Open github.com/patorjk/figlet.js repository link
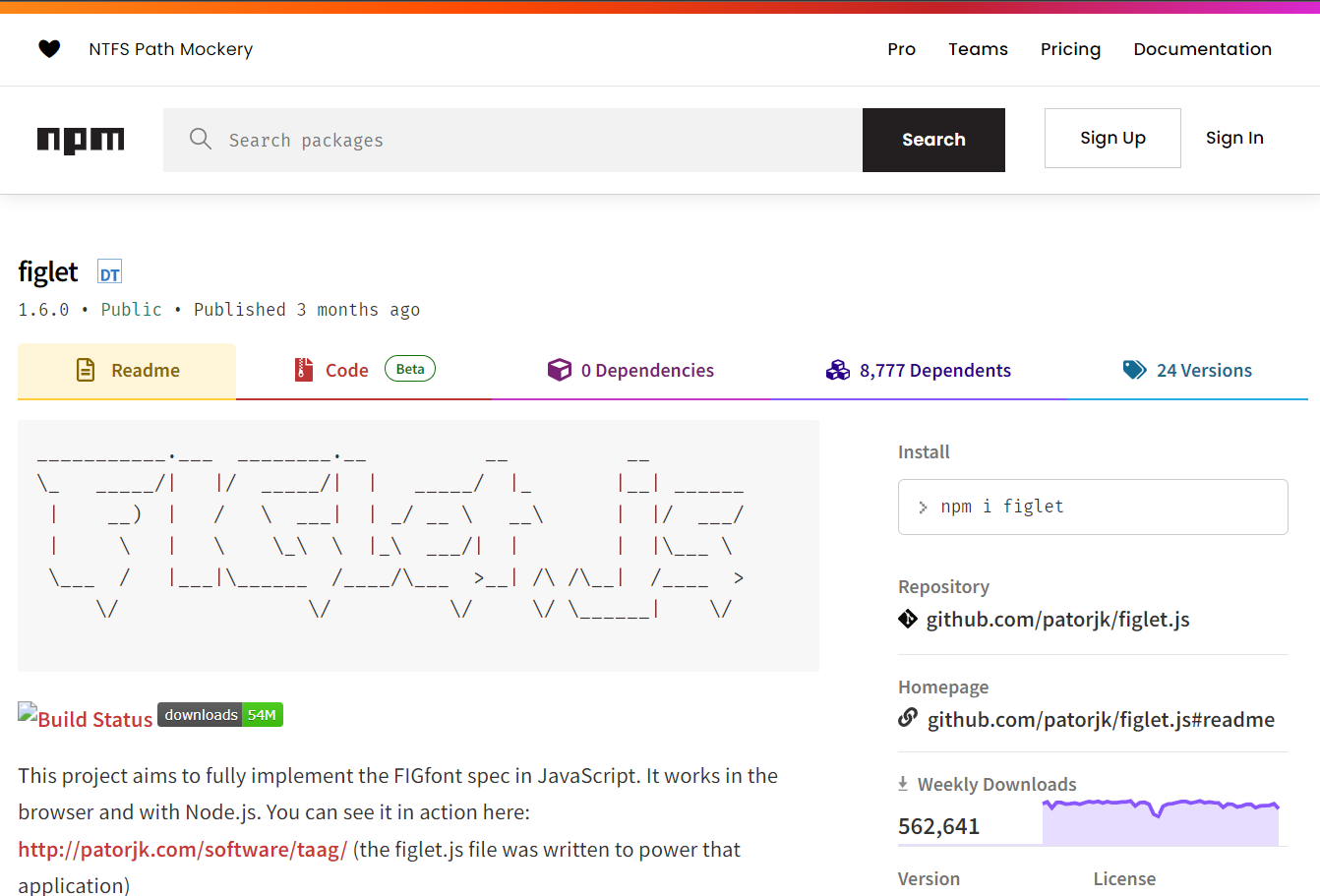Image resolution: width=1320 pixels, height=896 pixels. pyautogui.click(x=1057, y=620)
